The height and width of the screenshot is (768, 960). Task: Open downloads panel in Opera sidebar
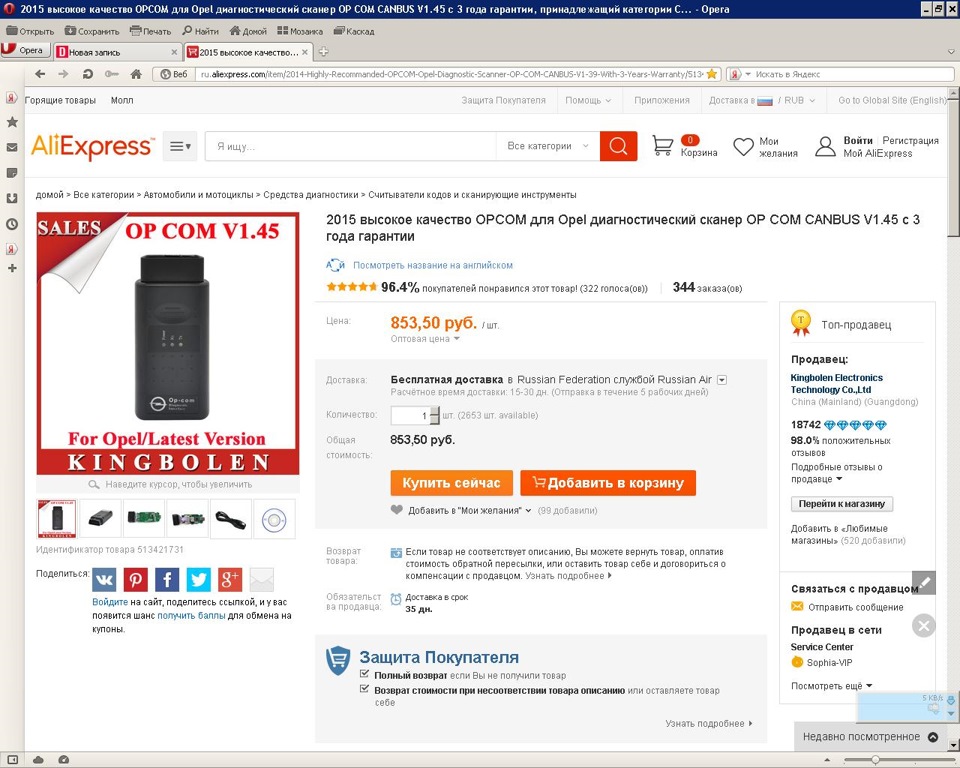tap(12, 198)
